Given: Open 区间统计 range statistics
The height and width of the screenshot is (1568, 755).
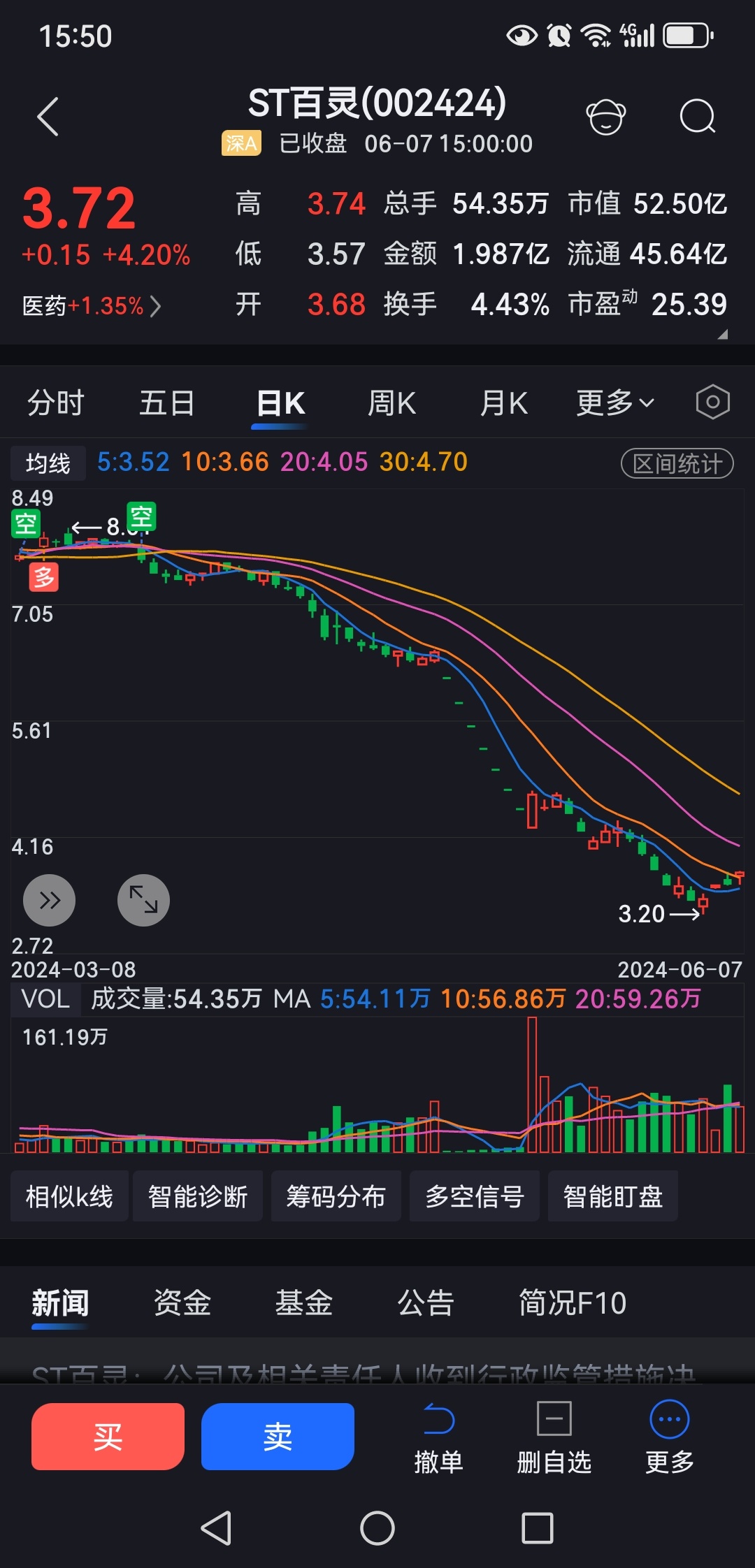Looking at the screenshot, I should (677, 463).
